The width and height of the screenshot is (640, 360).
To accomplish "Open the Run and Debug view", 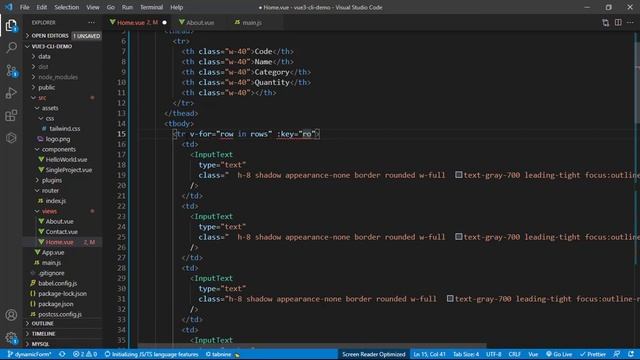I will (x=11, y=93).
